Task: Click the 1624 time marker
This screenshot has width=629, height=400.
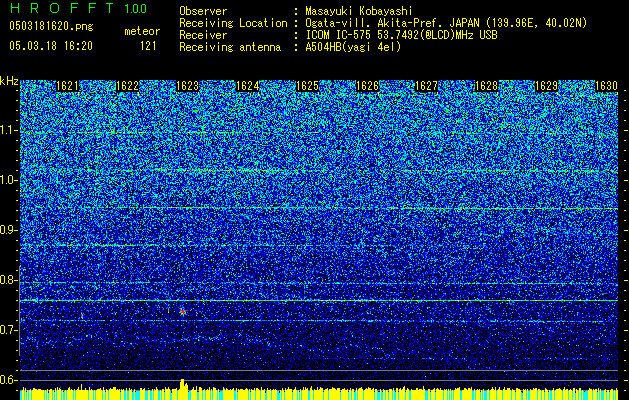Action: (x=248, y=86)
